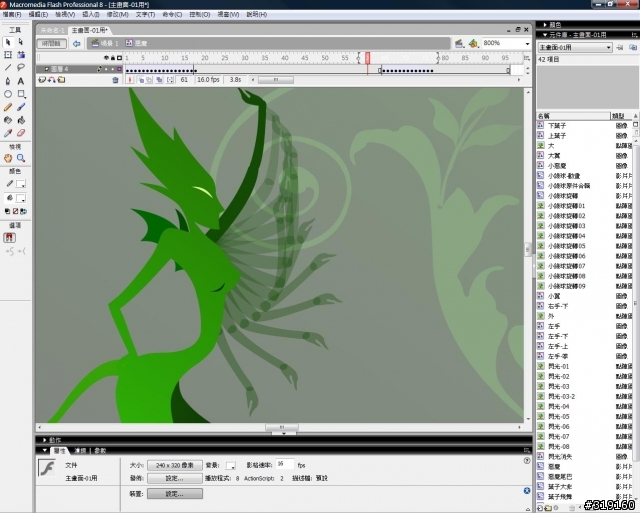Select the Brush tool
The image size is (640, 513).
21,107
